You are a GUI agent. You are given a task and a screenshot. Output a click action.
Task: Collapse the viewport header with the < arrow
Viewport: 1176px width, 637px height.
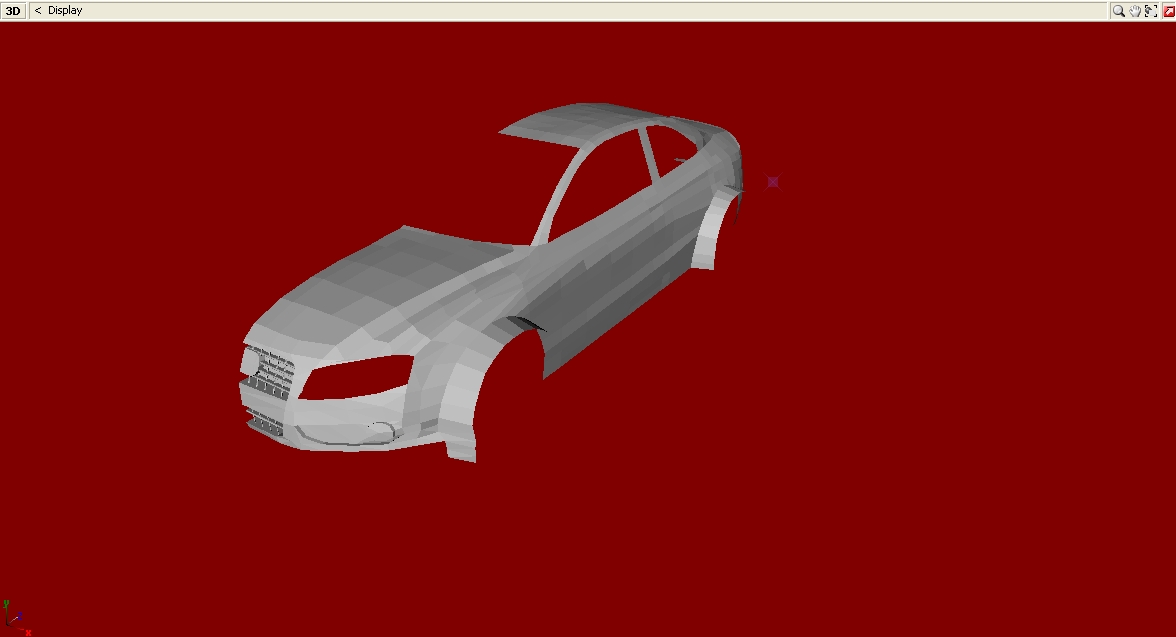point(38,10)
